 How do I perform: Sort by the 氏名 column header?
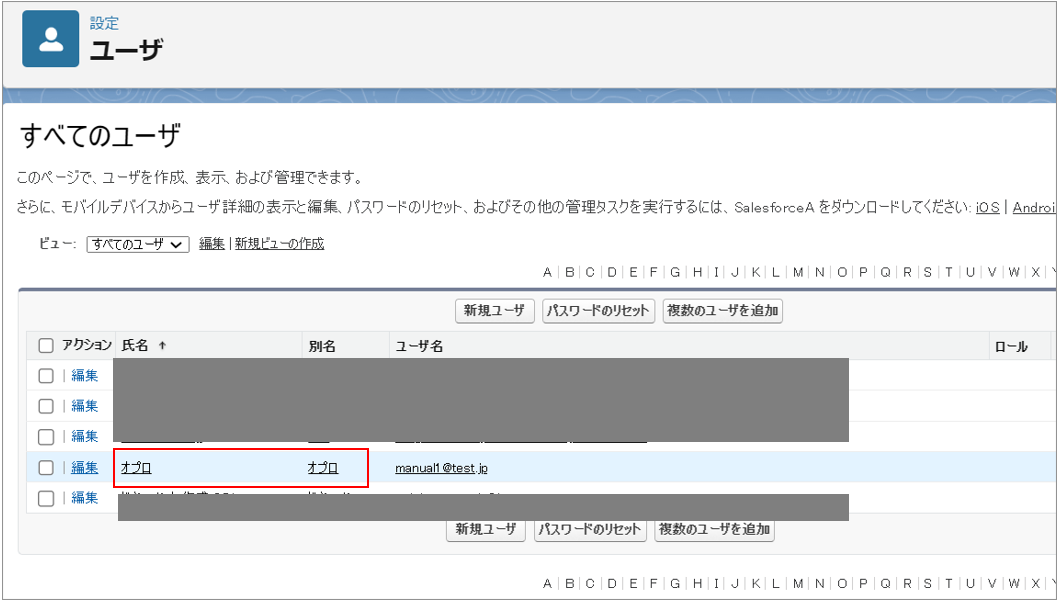[135, 345]
